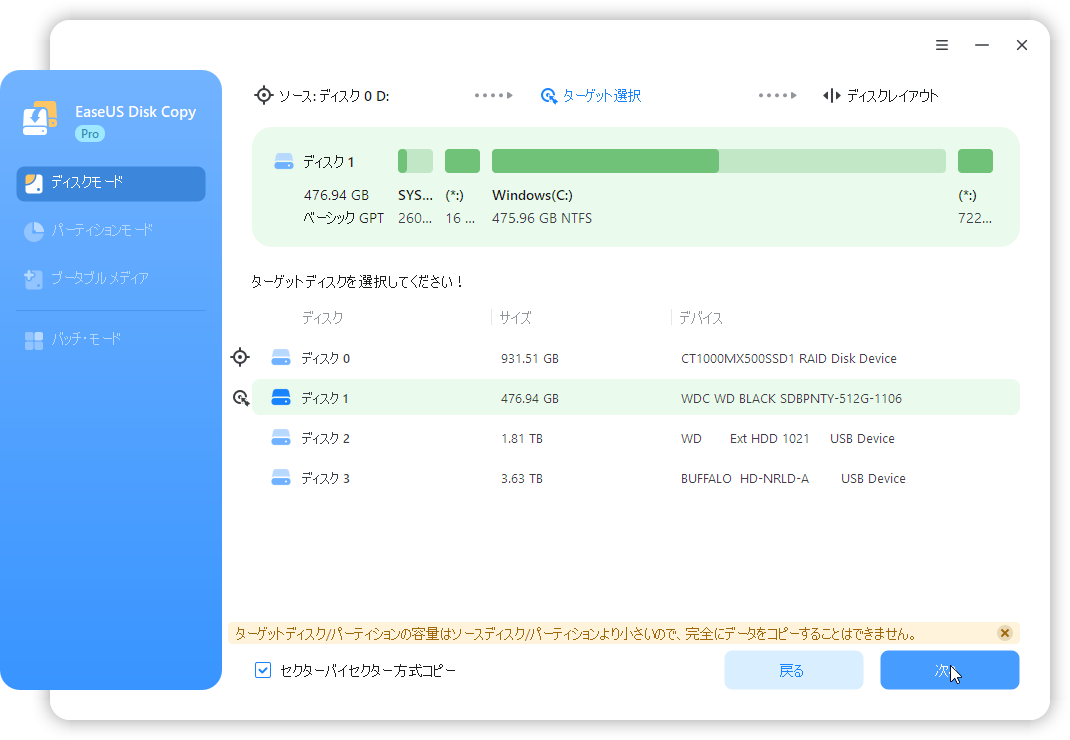This screenshot has width=1070, height=740.
Task: Click the 戻る button
Action: tap(794, 670)
